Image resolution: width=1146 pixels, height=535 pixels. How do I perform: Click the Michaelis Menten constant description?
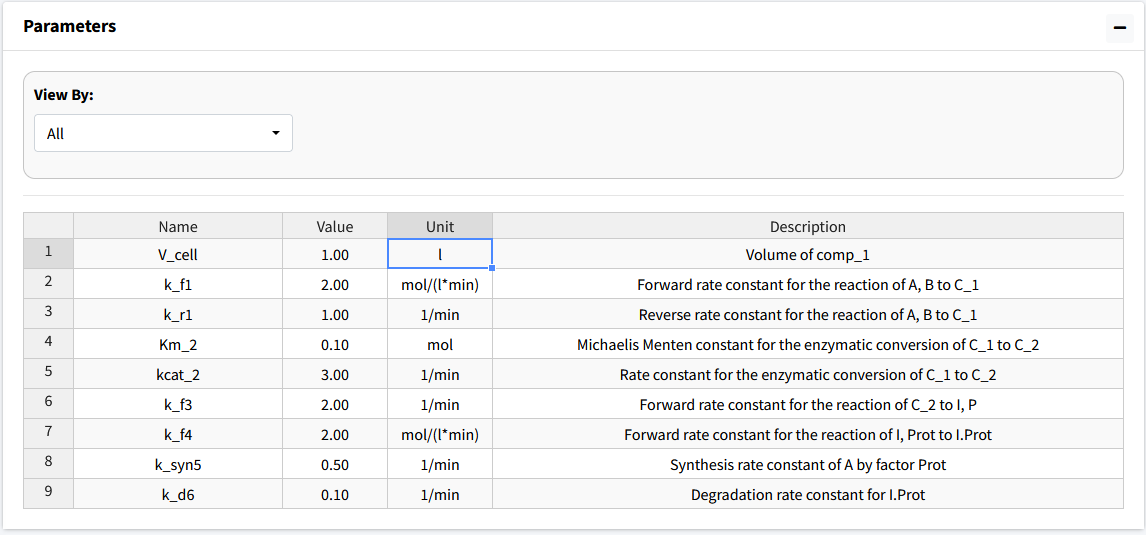pos(808,344)
